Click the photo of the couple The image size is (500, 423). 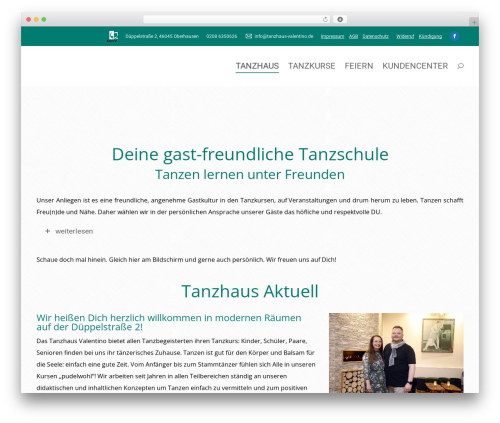(x=396, y=353)
